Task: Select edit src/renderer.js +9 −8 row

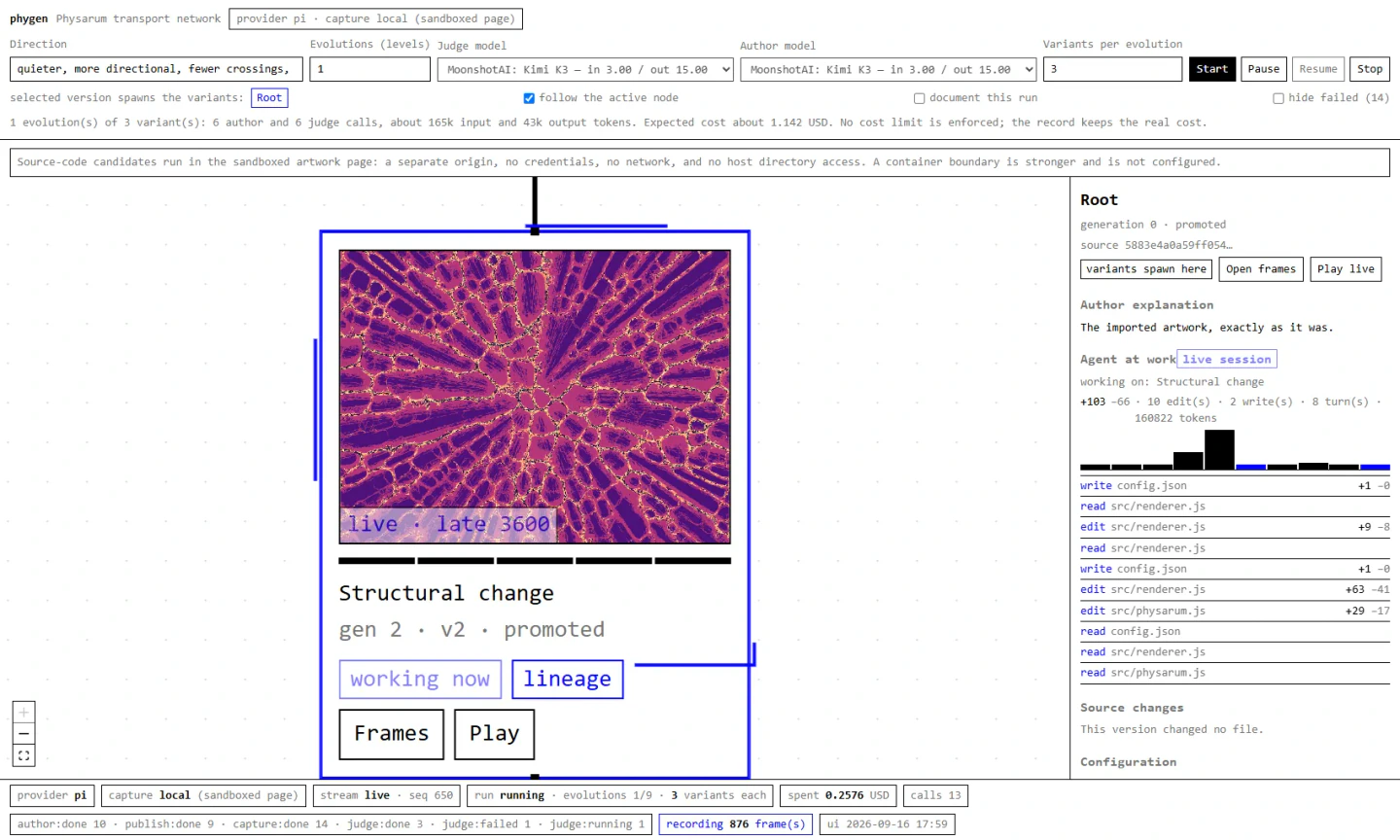Action: (x=1235, y=527)
